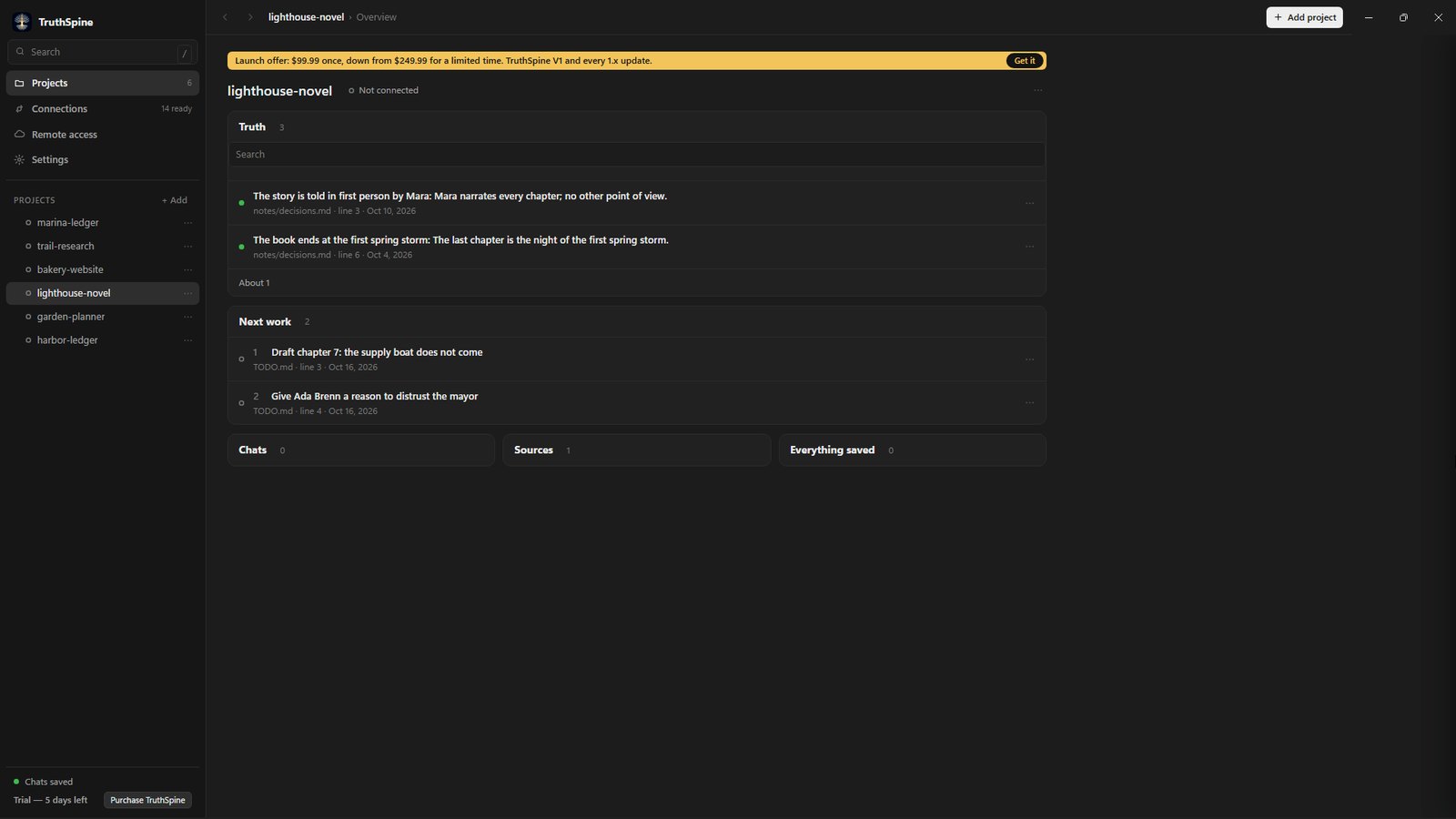
Task: Open options for garden-planner project
Action: coord(188,317)
